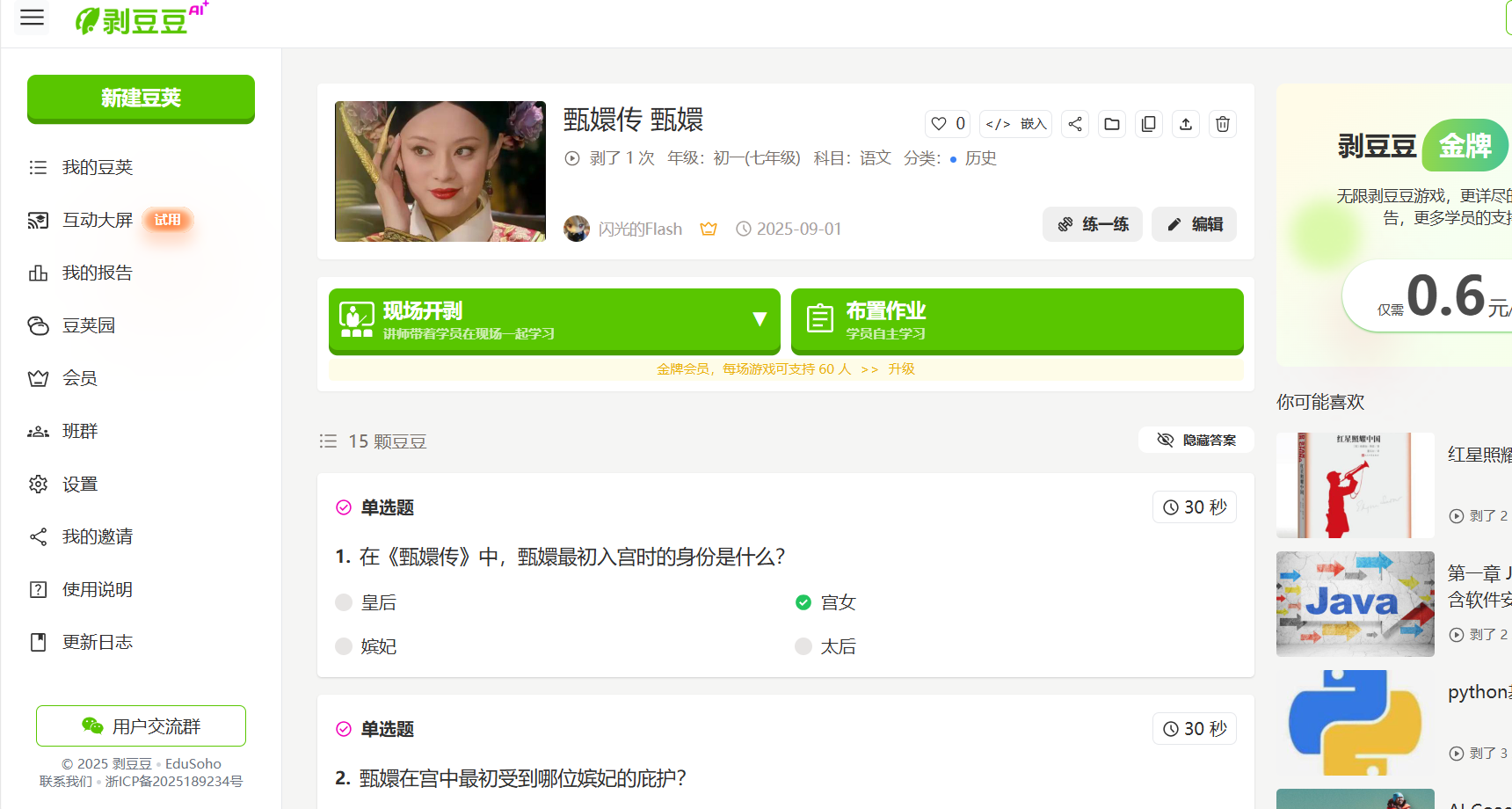Image resolution: width=1512 pixels, height=809 pixels.
Task: Click the 设置 gear icon
Action: coord(38,484)
